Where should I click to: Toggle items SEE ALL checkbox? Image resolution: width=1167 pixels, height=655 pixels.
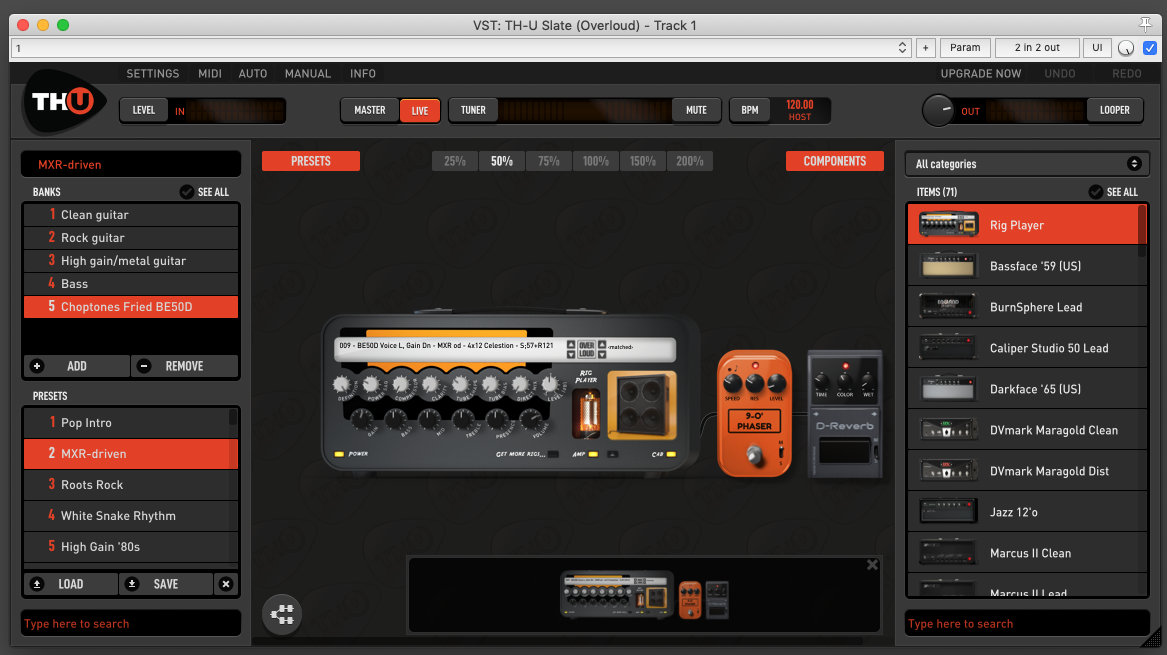click(x=1096, y=192)
